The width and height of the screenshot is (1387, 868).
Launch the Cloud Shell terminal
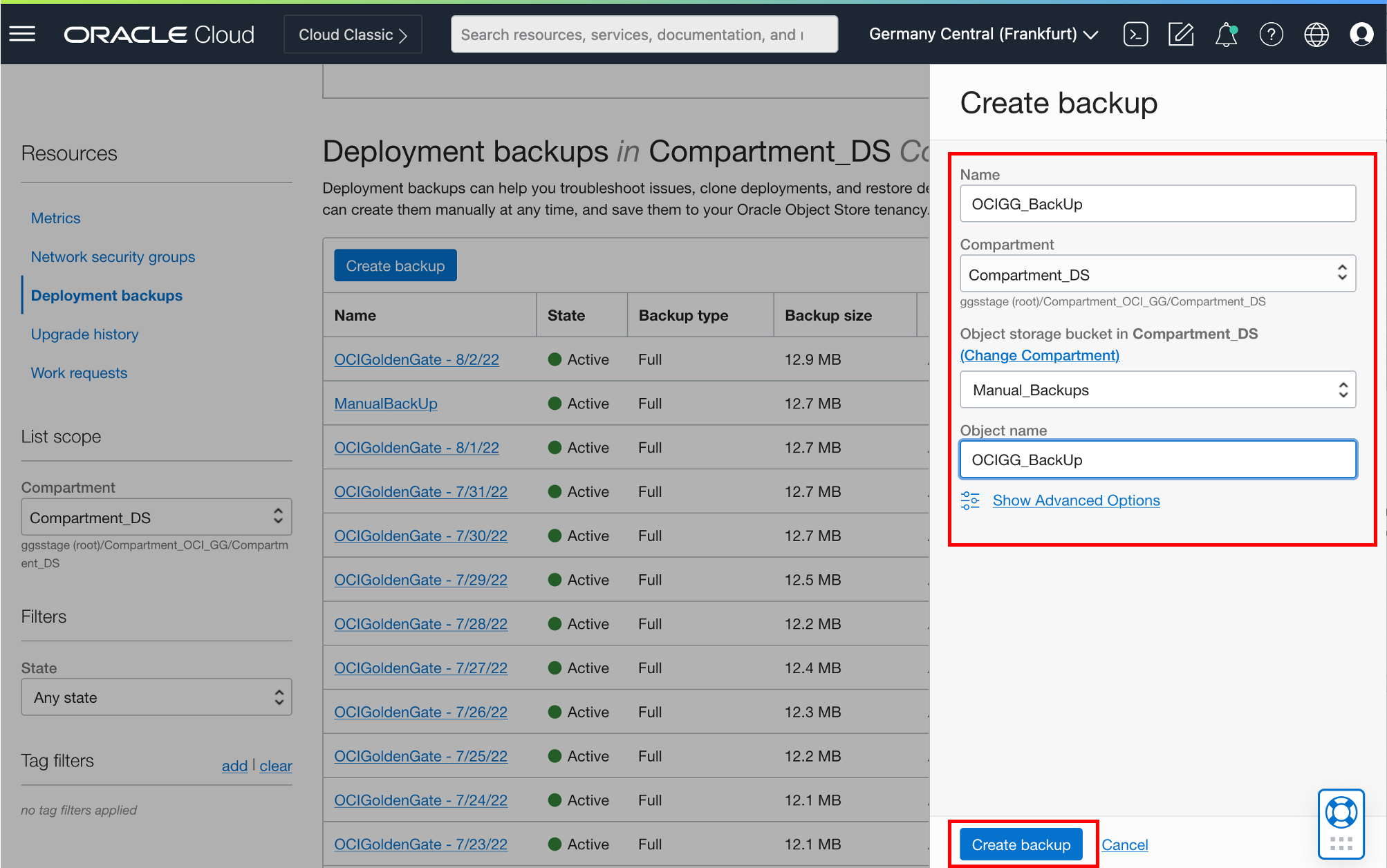[1135, 33]
